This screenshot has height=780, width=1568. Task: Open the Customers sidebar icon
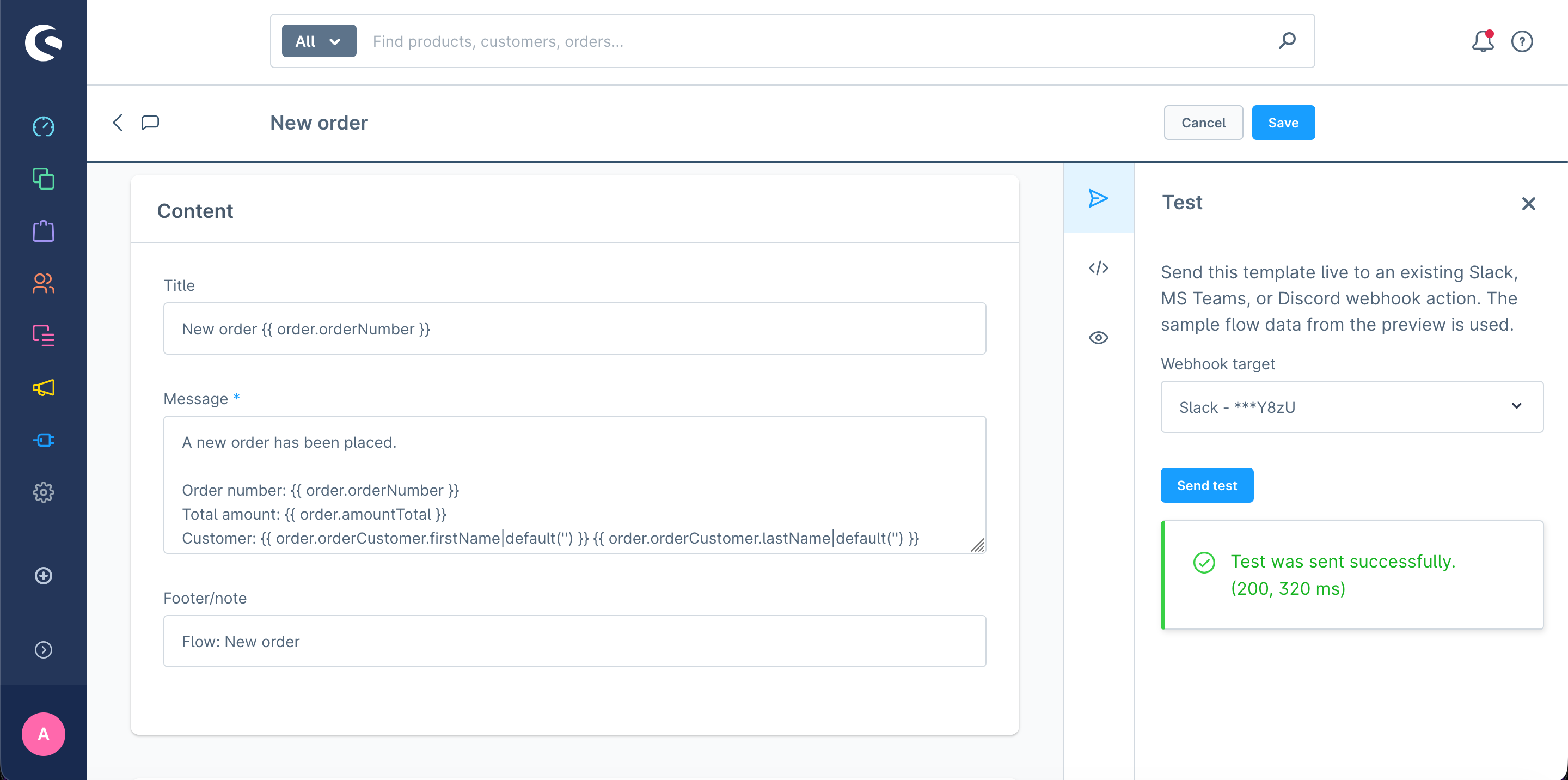[x=43, y=284]
